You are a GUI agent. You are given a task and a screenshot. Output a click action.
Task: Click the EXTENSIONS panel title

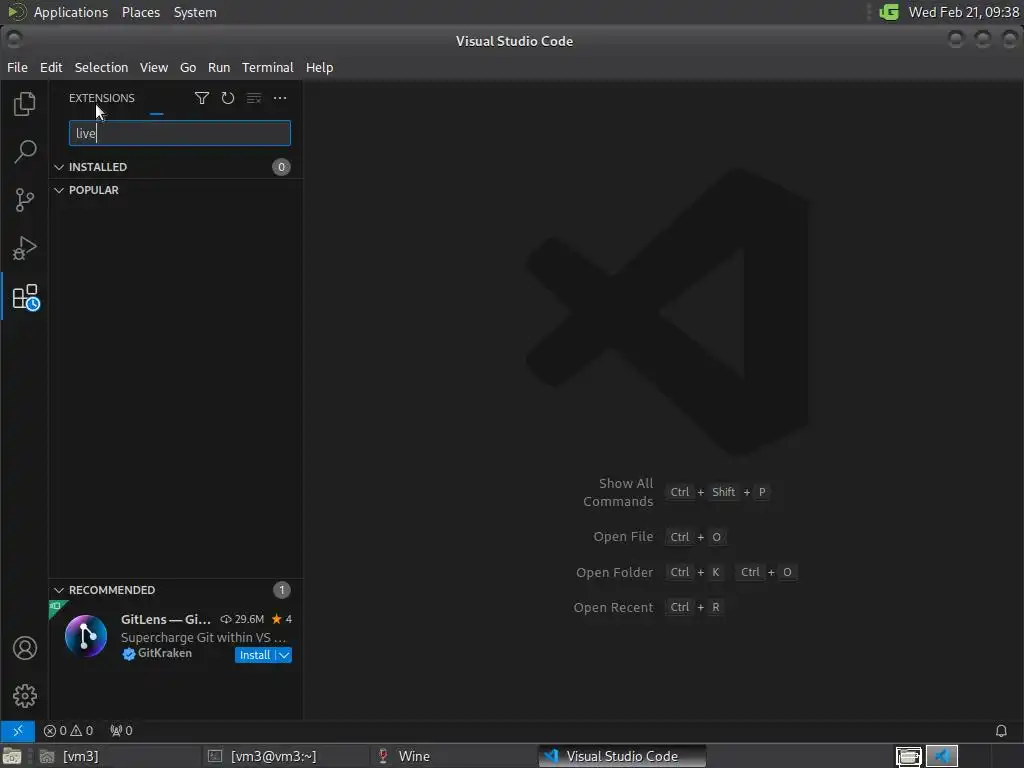[102, 98]
